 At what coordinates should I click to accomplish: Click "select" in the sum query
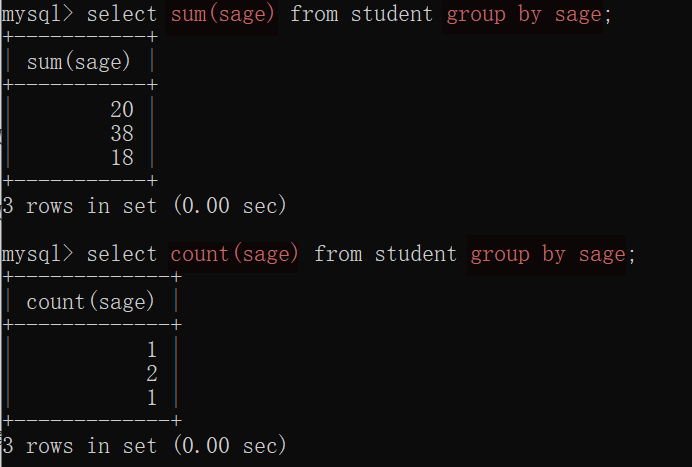[122, 15]
